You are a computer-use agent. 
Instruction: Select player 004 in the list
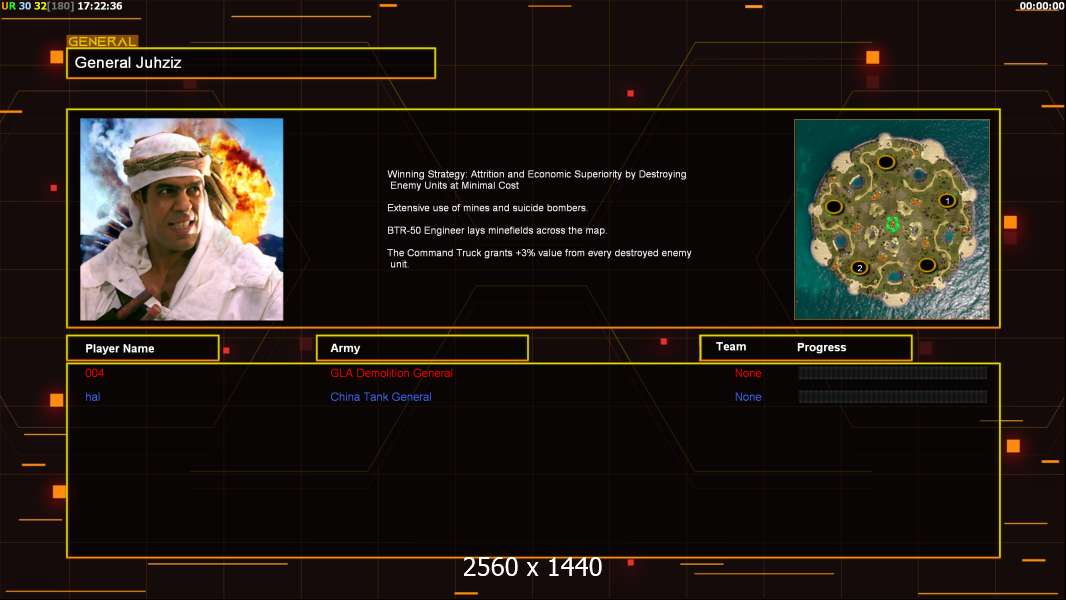pyautogui.click(x=94, y=373)
